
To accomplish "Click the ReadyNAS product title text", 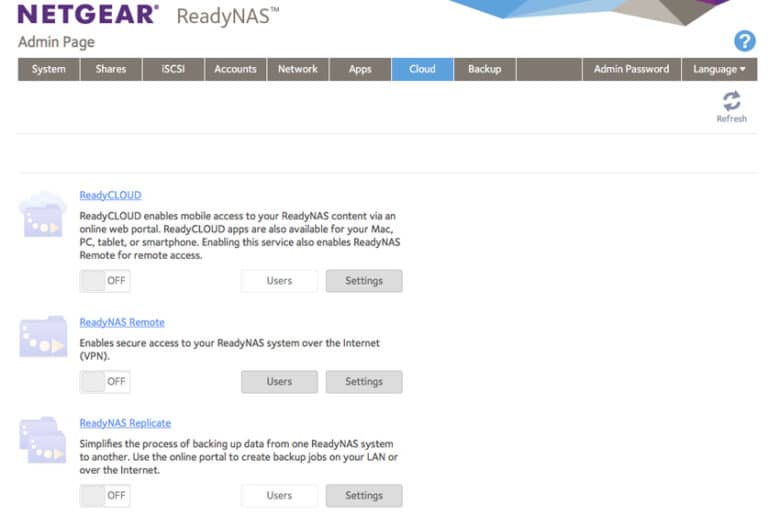I will coord(228,16).
